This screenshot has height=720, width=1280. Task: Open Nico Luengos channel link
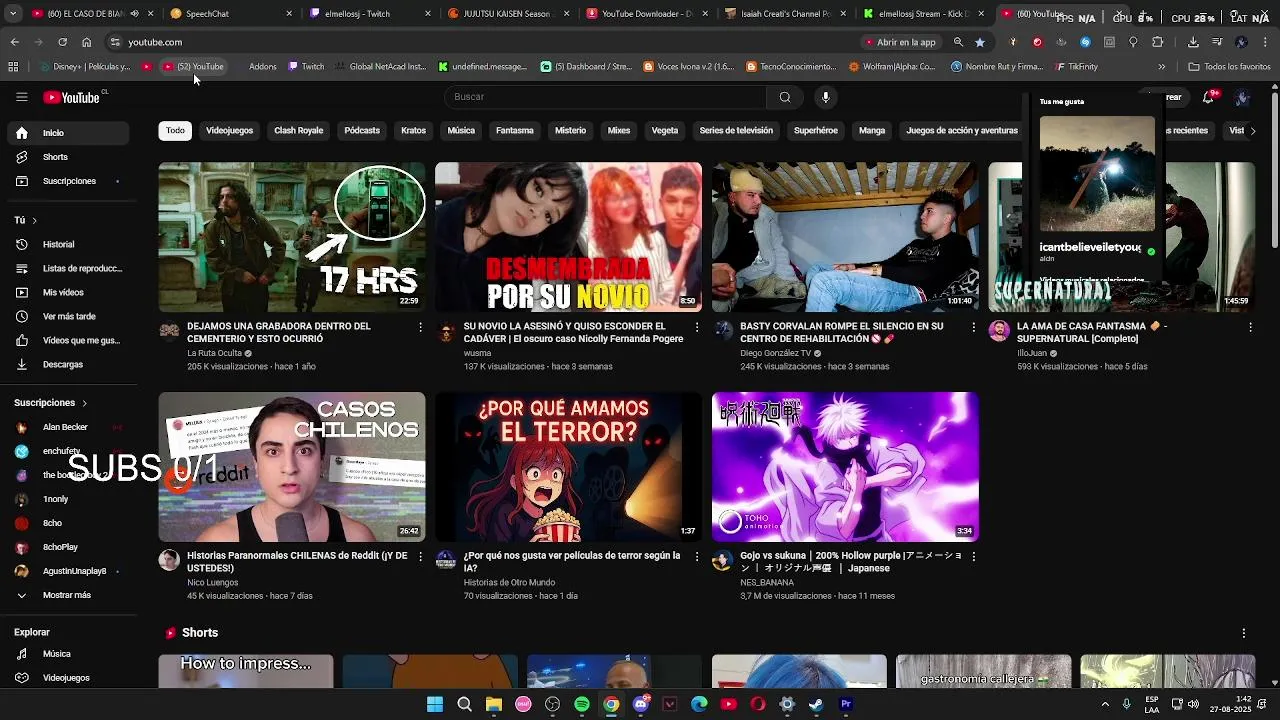[x=212, y=582]
